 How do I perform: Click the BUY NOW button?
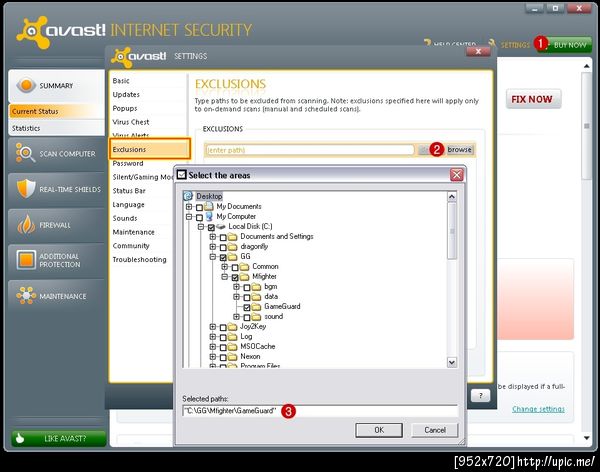[x=565, y=45]
